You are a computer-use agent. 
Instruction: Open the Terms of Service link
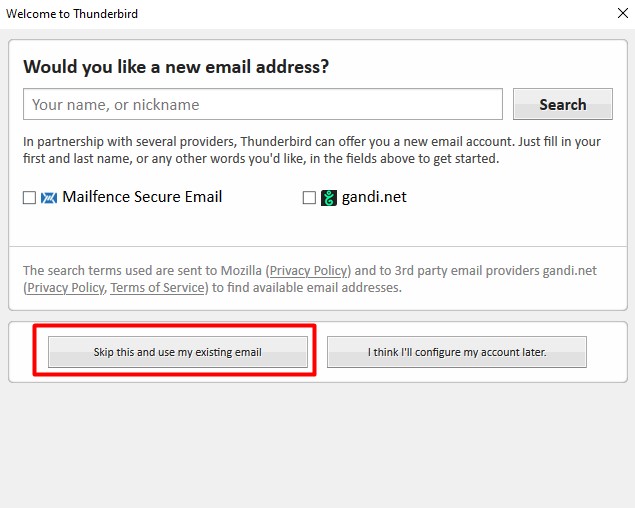pos(157,288)
